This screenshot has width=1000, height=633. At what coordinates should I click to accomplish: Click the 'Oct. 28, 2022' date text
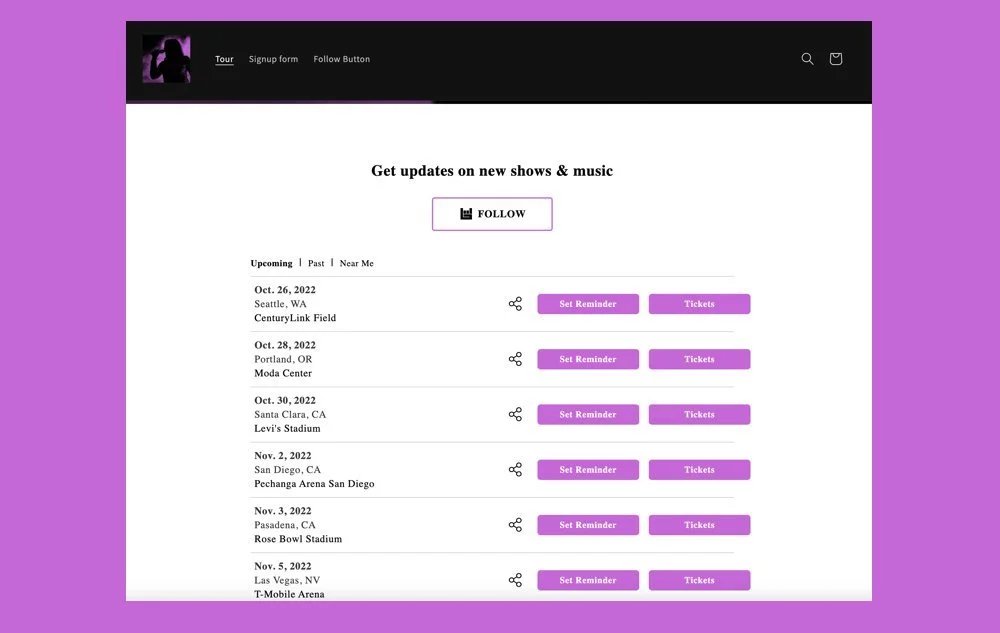(x=285, y=345)
